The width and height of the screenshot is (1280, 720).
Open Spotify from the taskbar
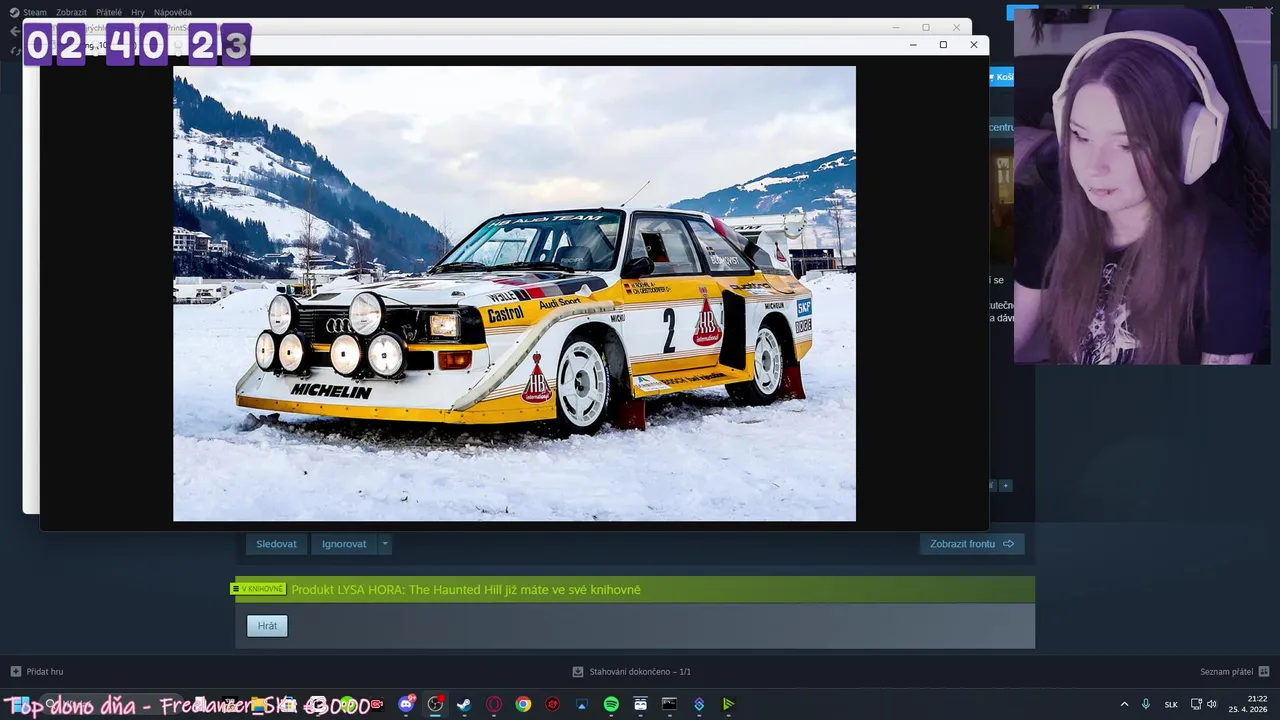611,704
